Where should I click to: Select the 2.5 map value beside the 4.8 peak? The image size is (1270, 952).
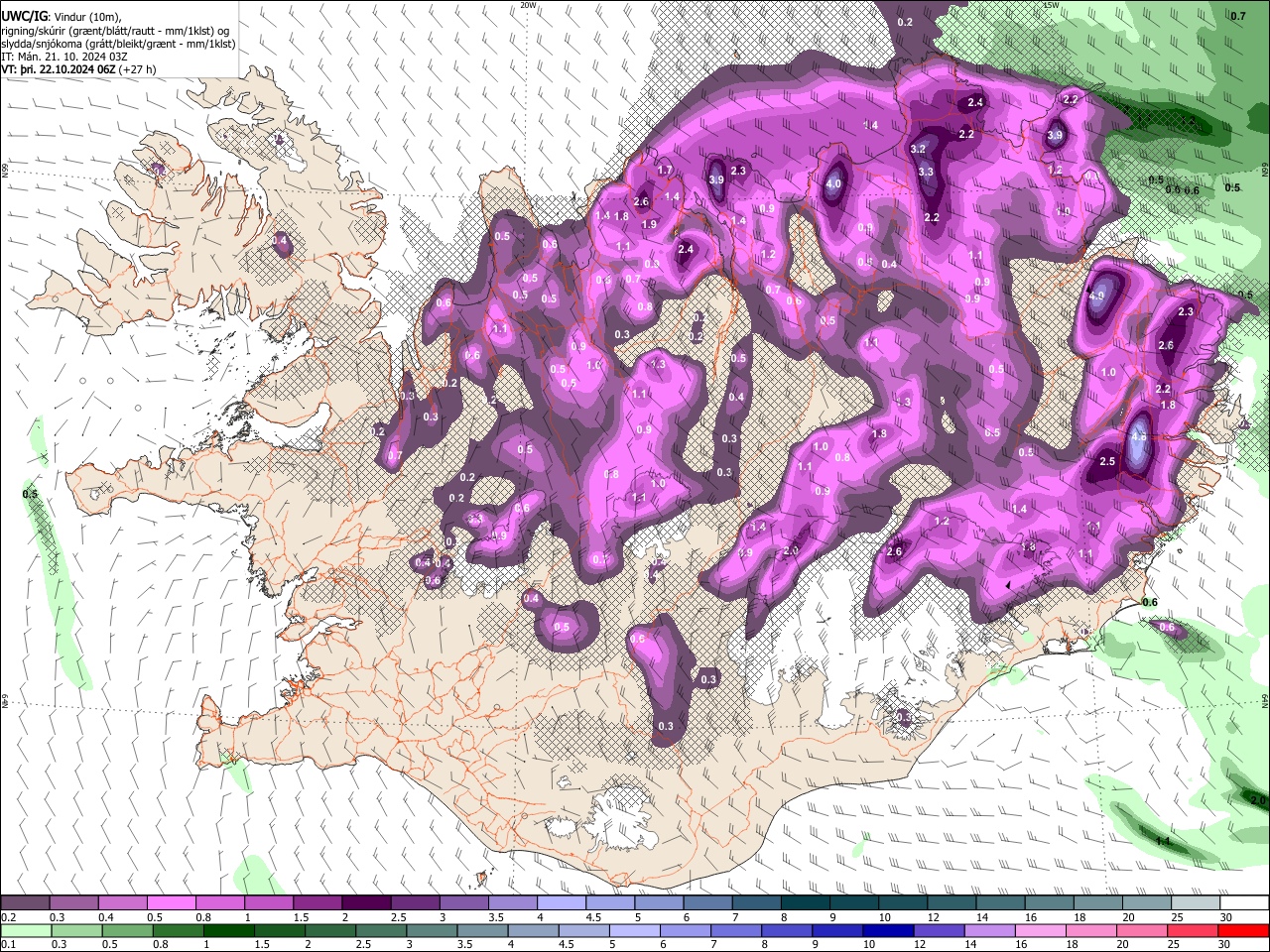1107,461
